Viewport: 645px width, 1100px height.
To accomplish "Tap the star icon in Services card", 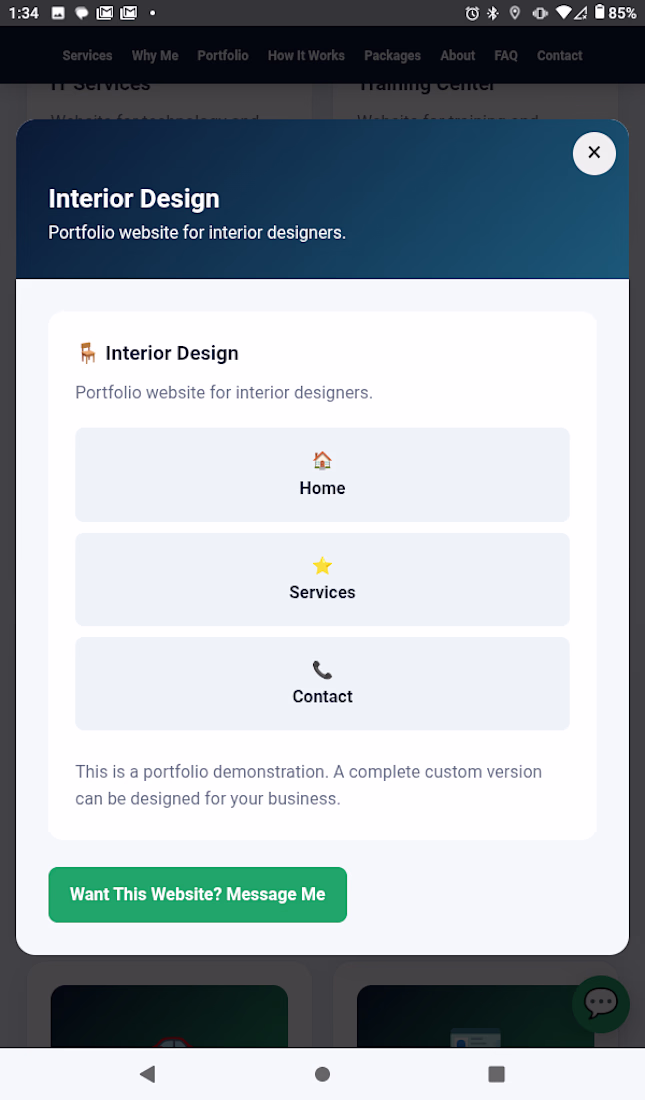I will (322, 565).
